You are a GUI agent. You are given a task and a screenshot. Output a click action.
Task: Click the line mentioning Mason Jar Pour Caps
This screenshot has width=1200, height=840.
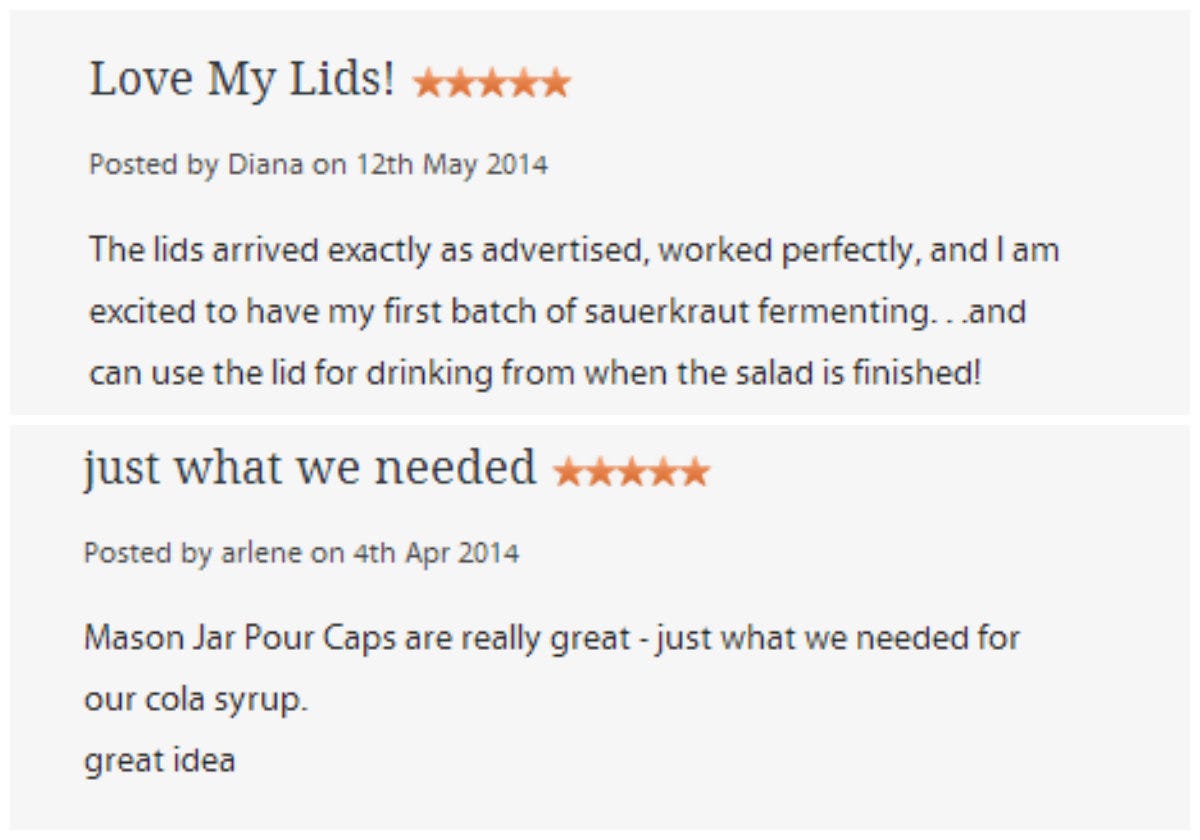(552, 638)
